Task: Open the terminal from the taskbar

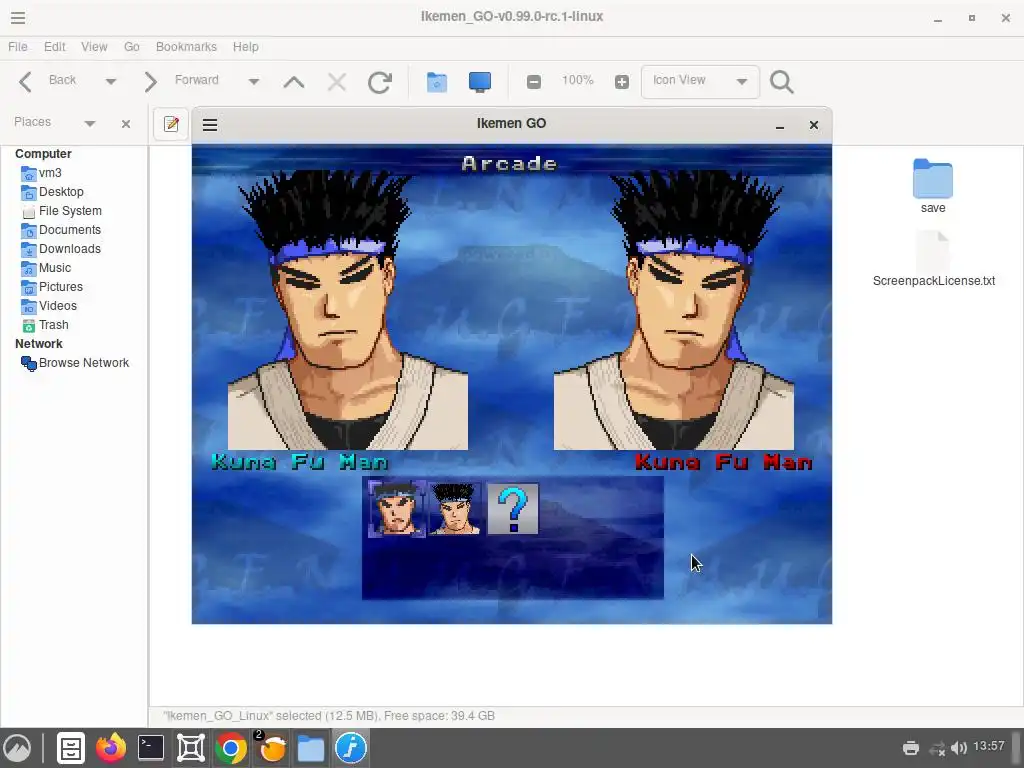Action: pos(151,748)
